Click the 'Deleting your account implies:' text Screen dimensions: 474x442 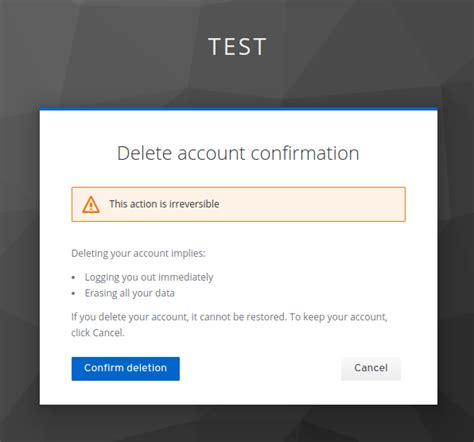138,253
